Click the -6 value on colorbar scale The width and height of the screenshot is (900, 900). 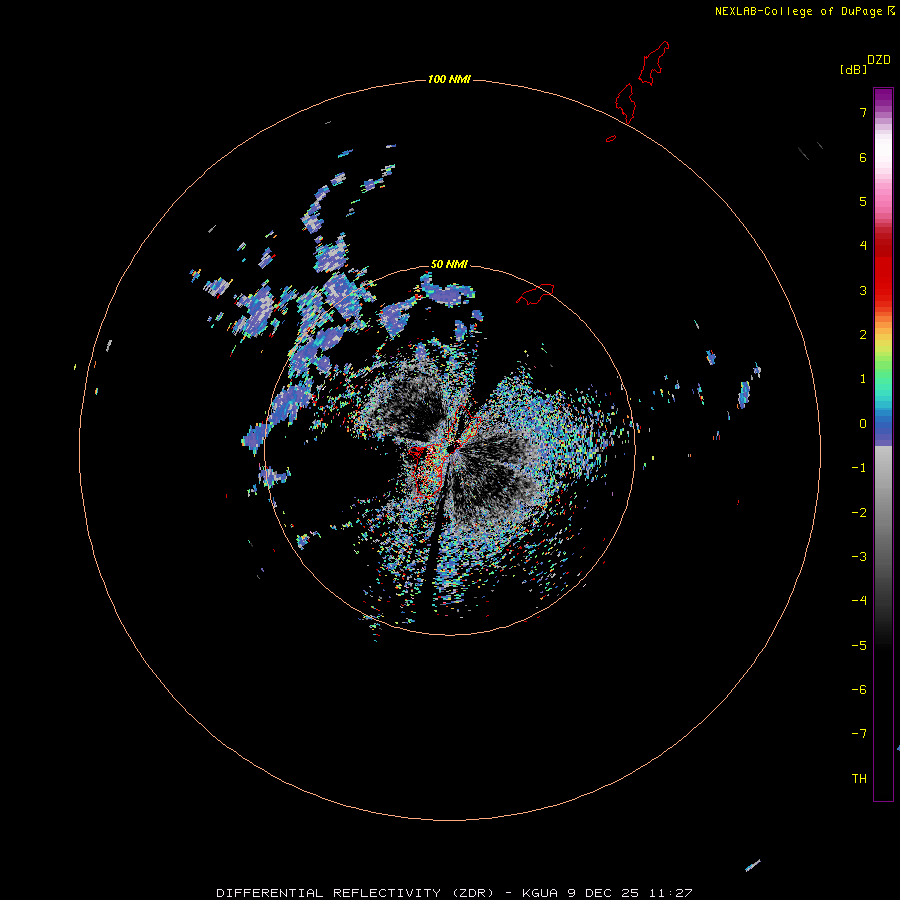pyautogui.click(x=859, y=690)
